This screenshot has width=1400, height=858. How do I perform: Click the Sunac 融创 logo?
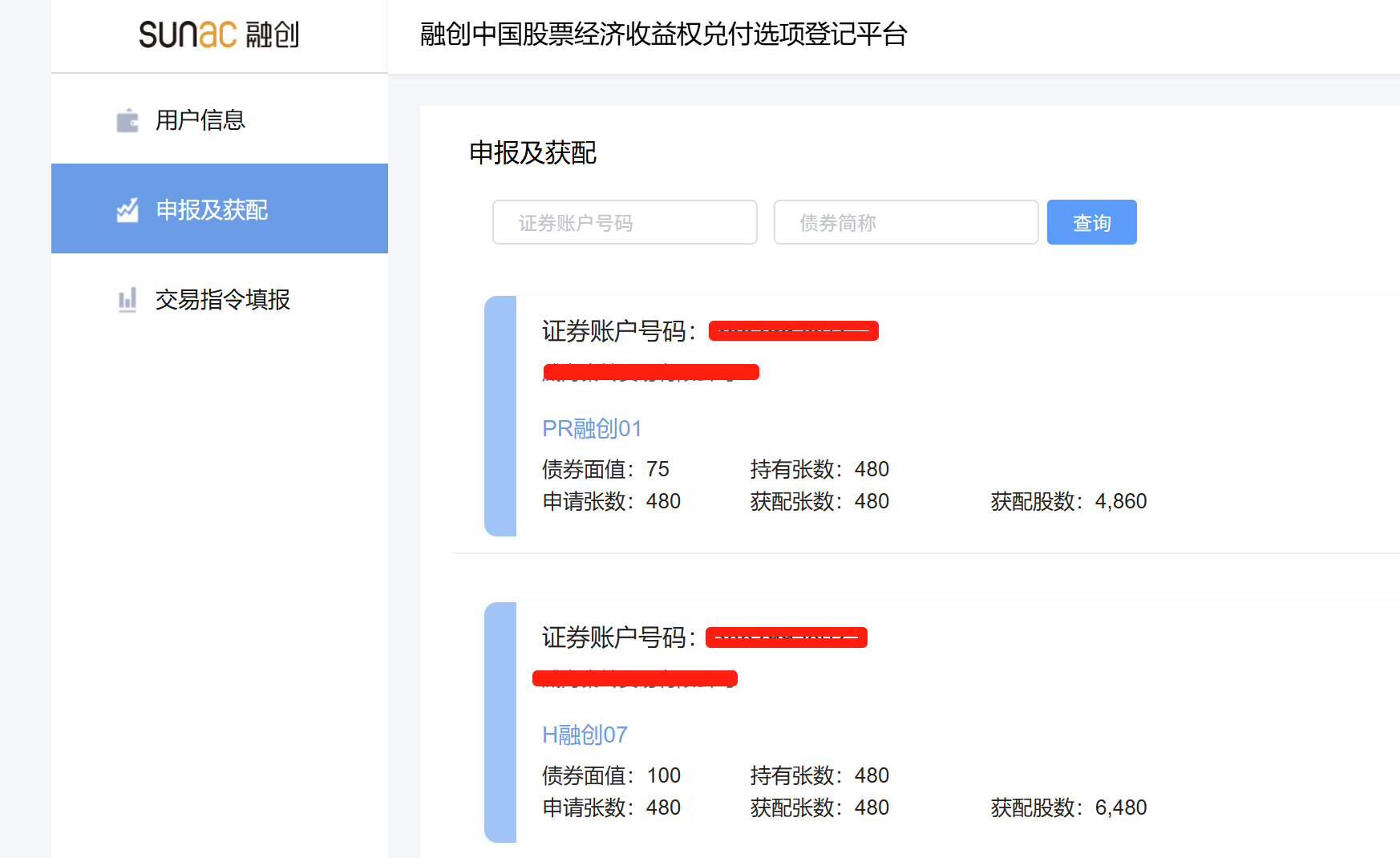click(x=219, y=34)
